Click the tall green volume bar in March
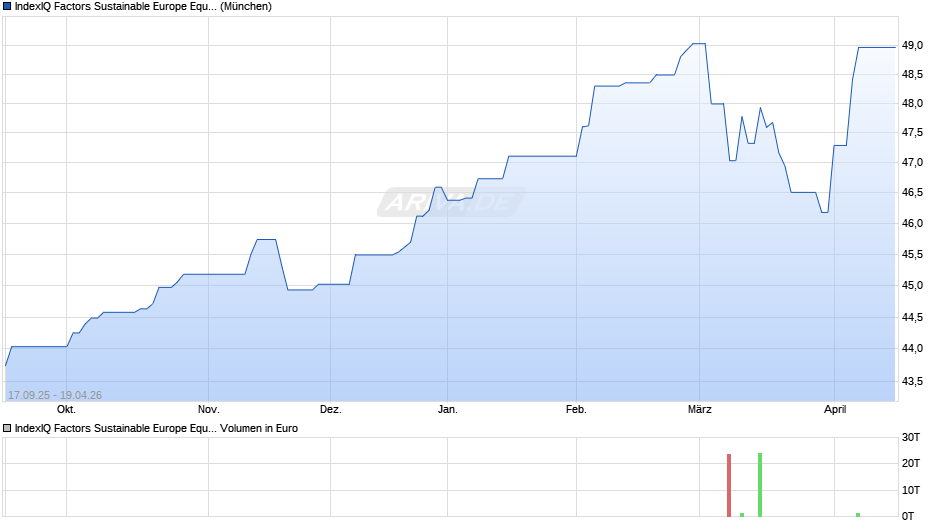Image resolution: width=940 pixels, height=526 pixels. 760,485
